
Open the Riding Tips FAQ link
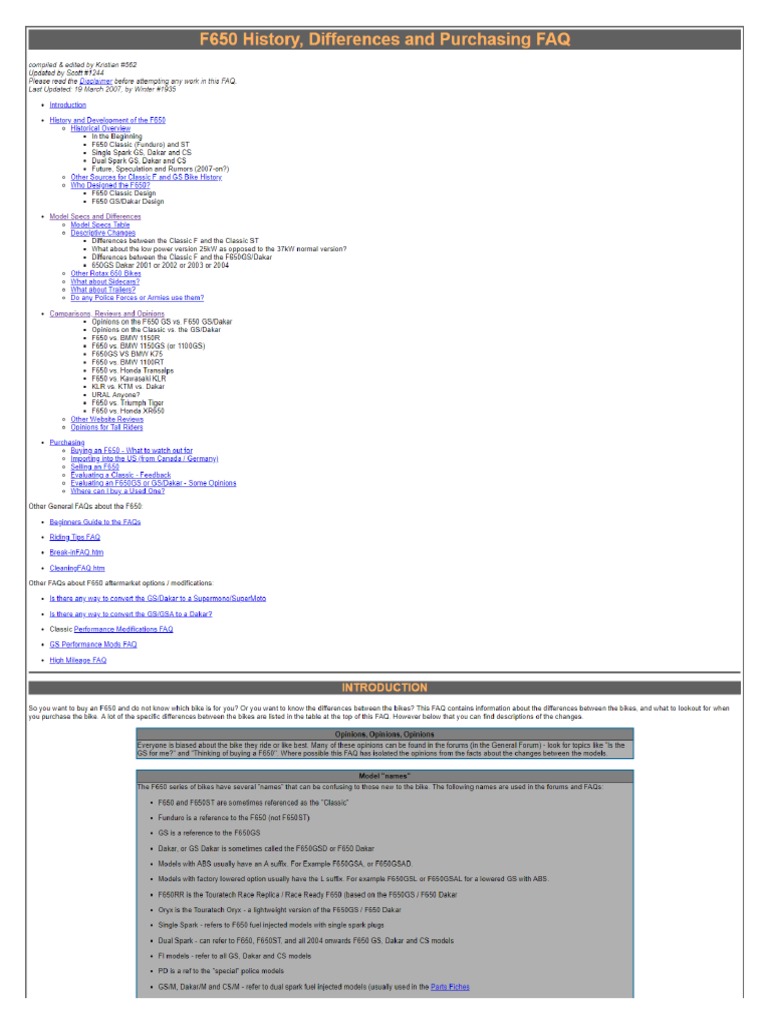(75, 537)
